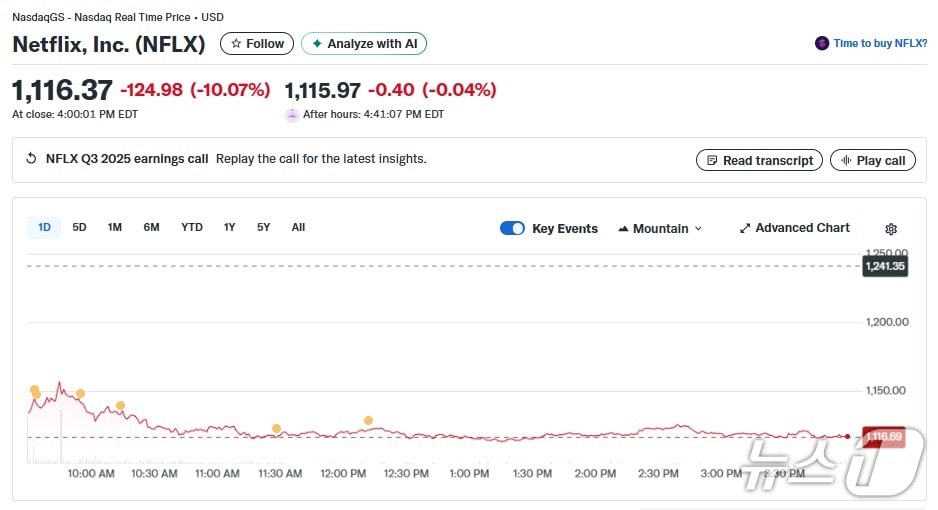Toggle the Key Events switch
This screenshot has height=510, width=938.
(512, 228)
